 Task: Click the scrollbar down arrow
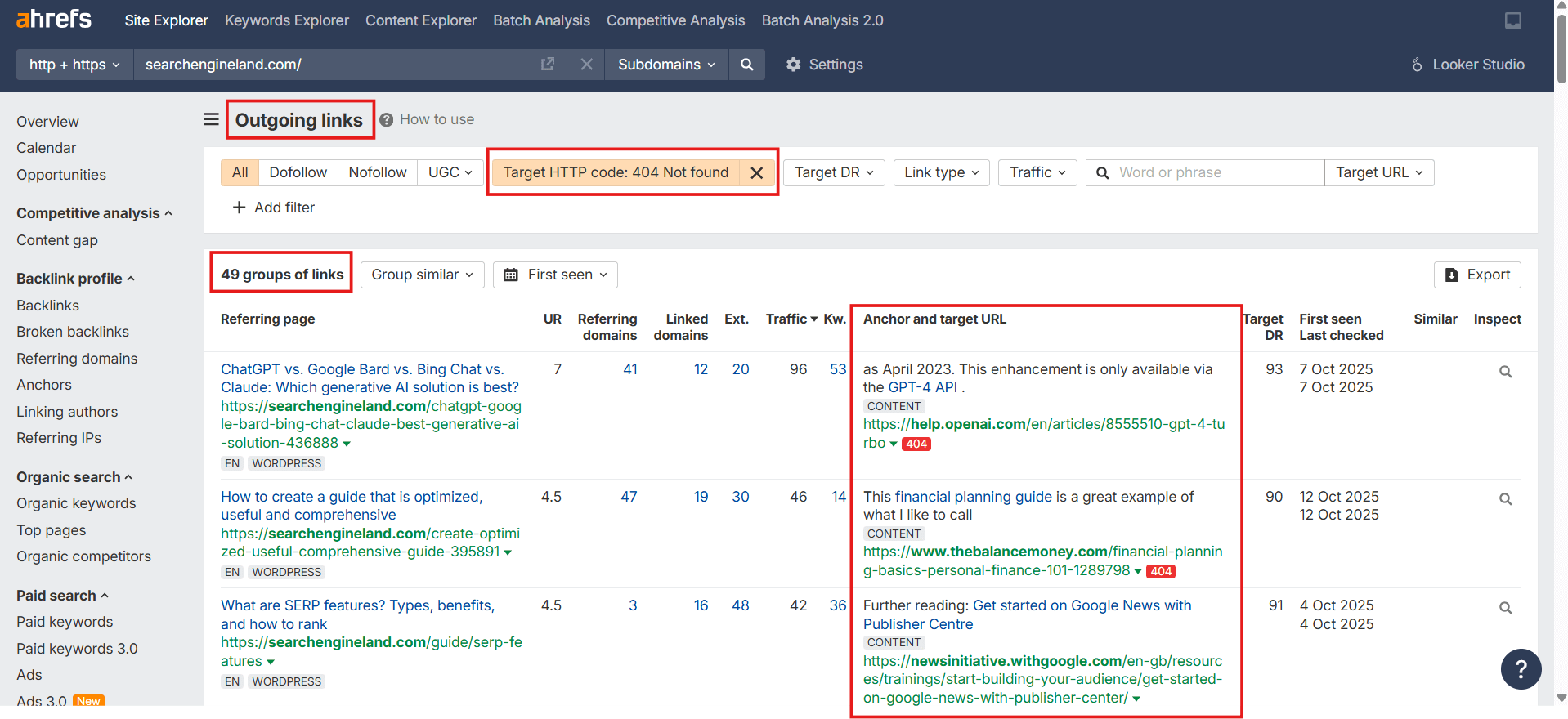tap(1561, 698)
